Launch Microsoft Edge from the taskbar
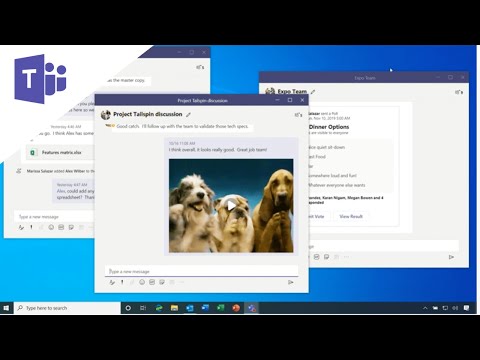The image size is (480, 360). [x=159, y=308]
